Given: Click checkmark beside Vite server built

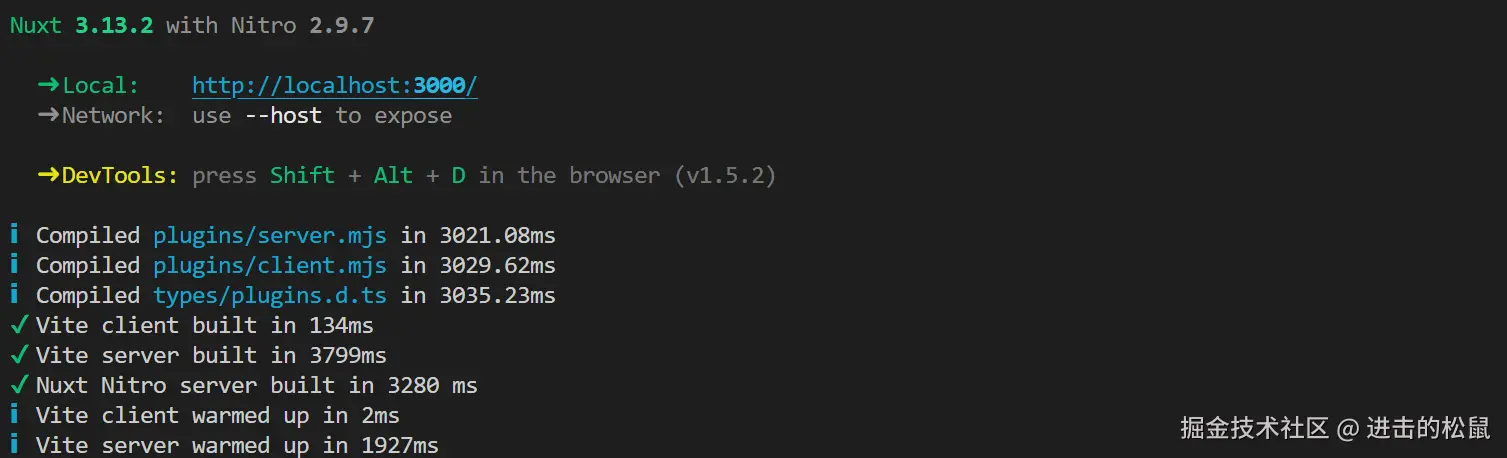Looking at the screenshot, I should [x=17, y=356].
